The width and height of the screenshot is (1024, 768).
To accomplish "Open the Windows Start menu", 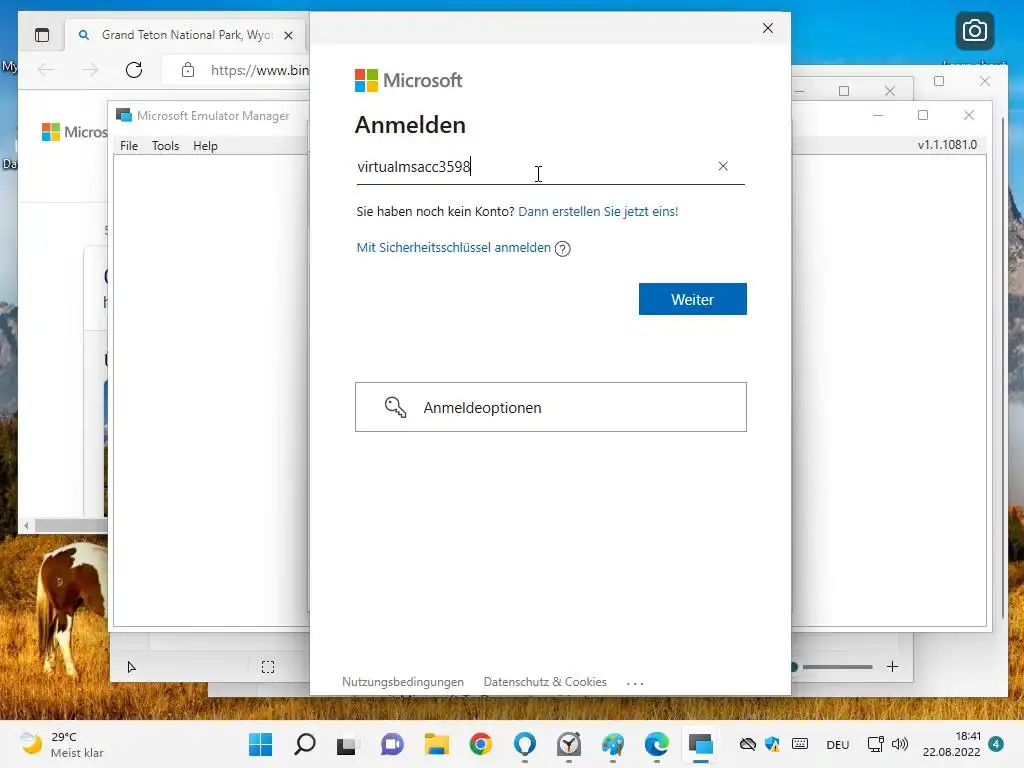I will coord(261,744).
